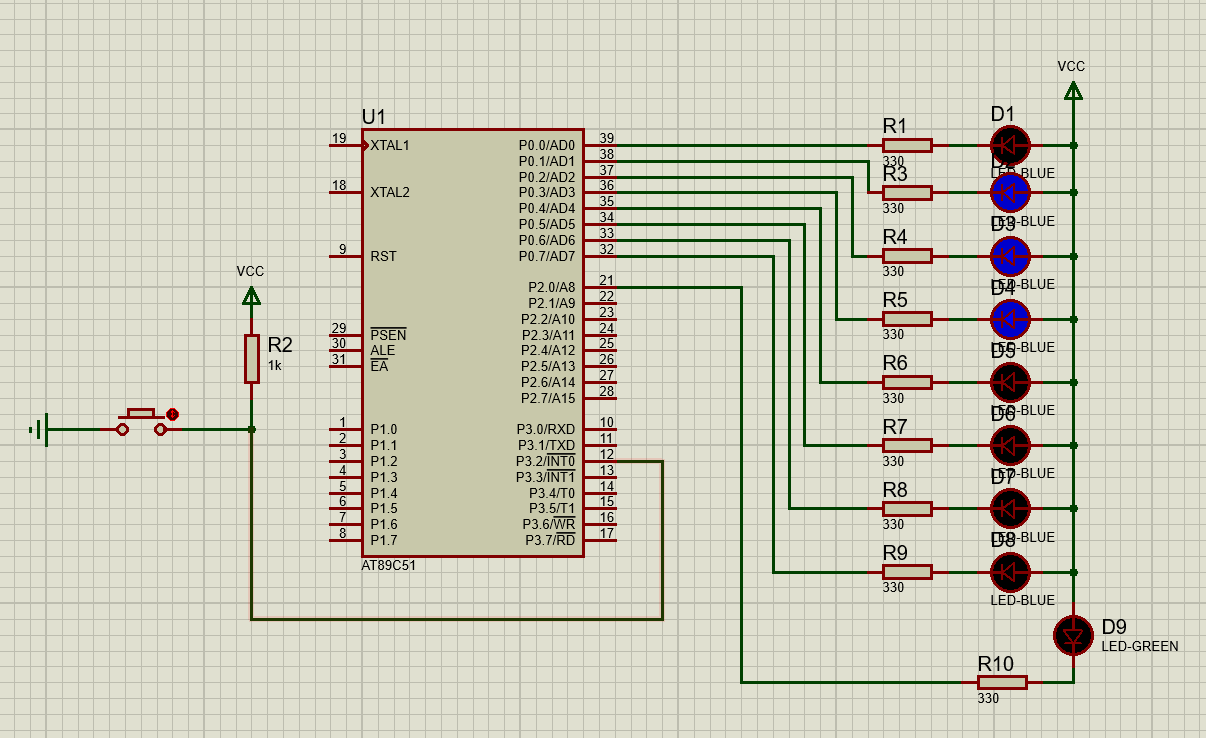Click the VCC terminal above the LEDs
1206x738 pixels.
[1073, 91]
